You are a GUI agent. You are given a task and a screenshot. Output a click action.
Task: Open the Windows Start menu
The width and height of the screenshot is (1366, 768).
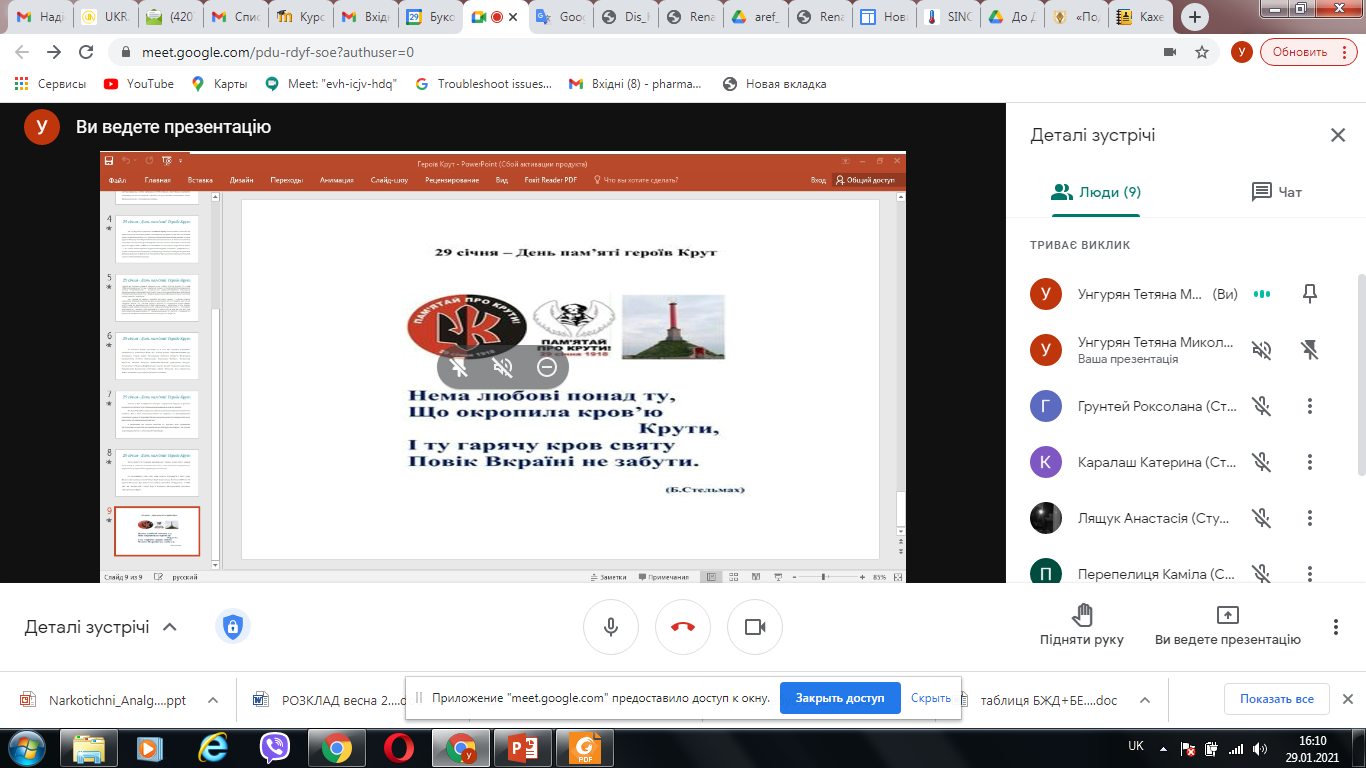pos(27,747)
